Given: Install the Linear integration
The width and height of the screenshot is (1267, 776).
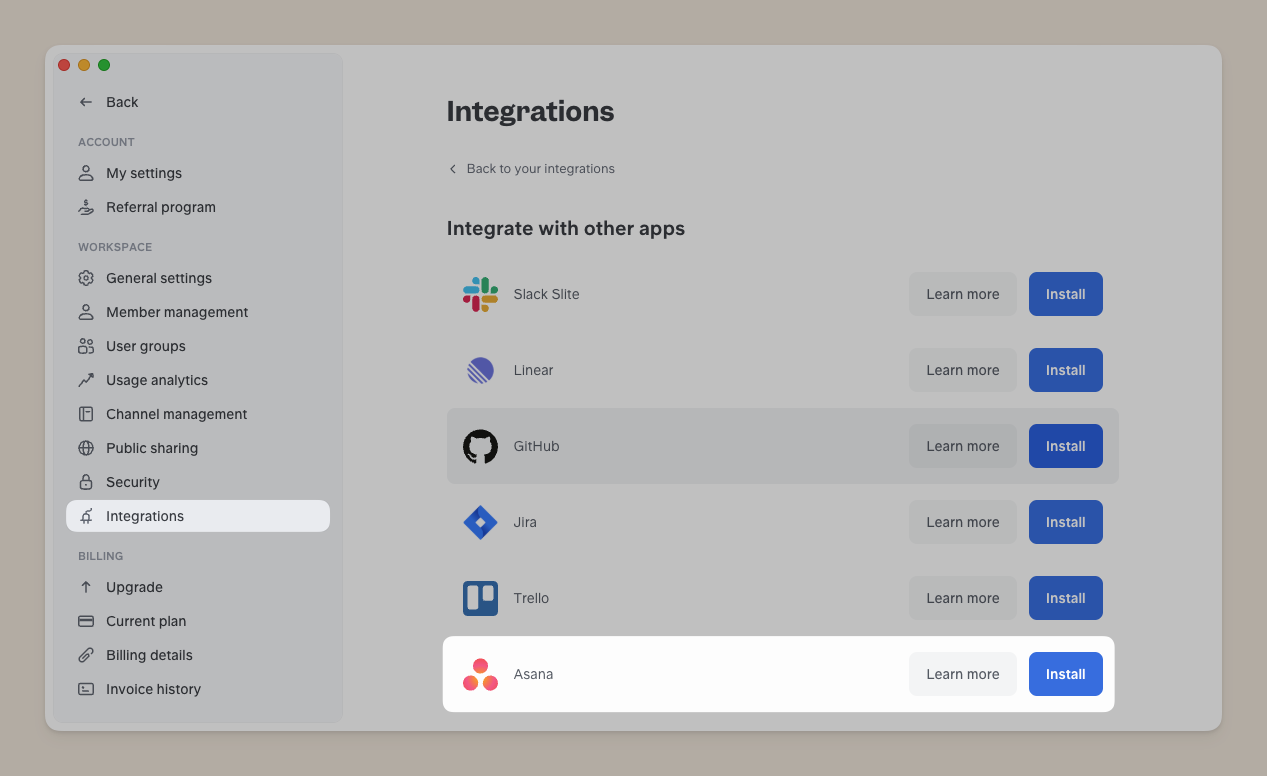Looking at the screenshot, I should 1065,370.
